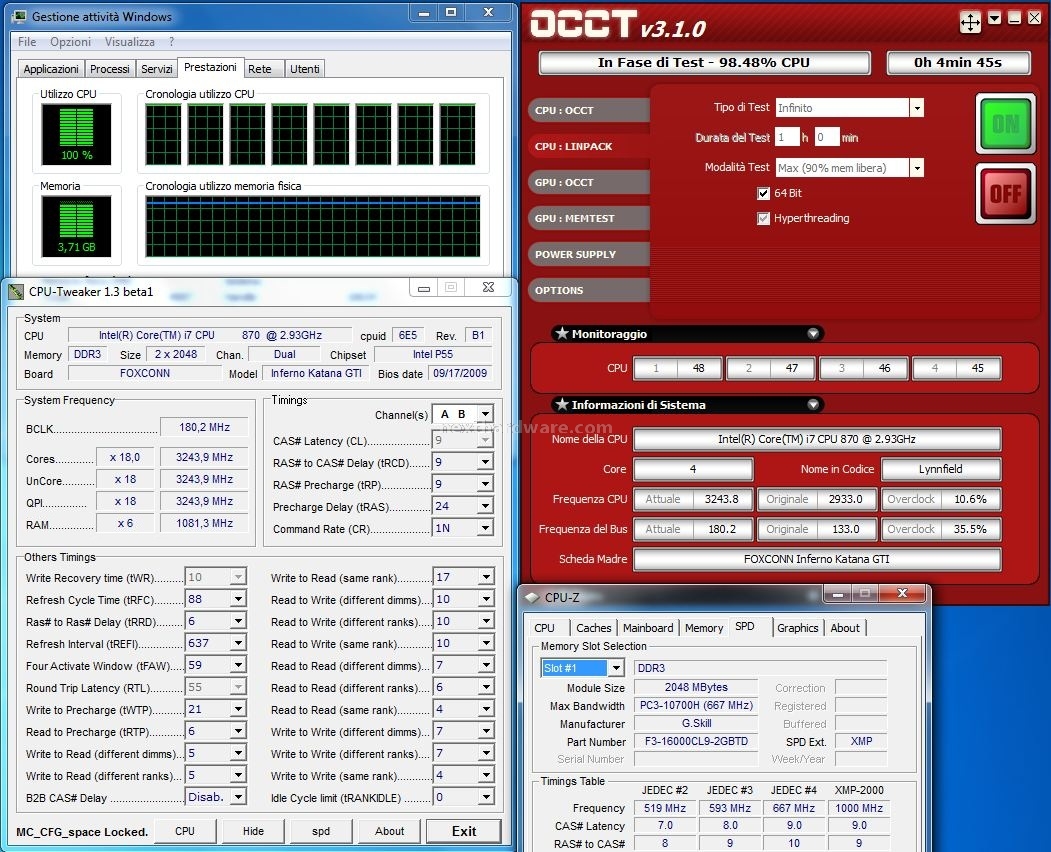Switch to the Processi tab
The image size is (1051, 852).
pyautogui.click(x=110, y=68)
